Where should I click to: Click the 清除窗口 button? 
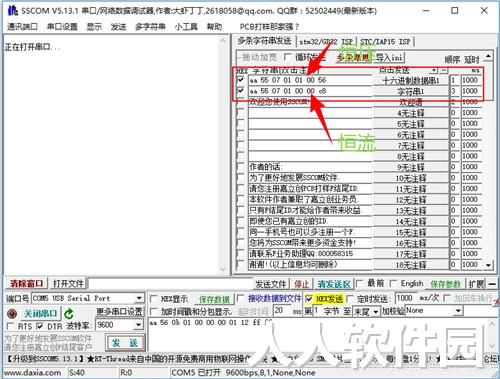[x=26, y=284]
